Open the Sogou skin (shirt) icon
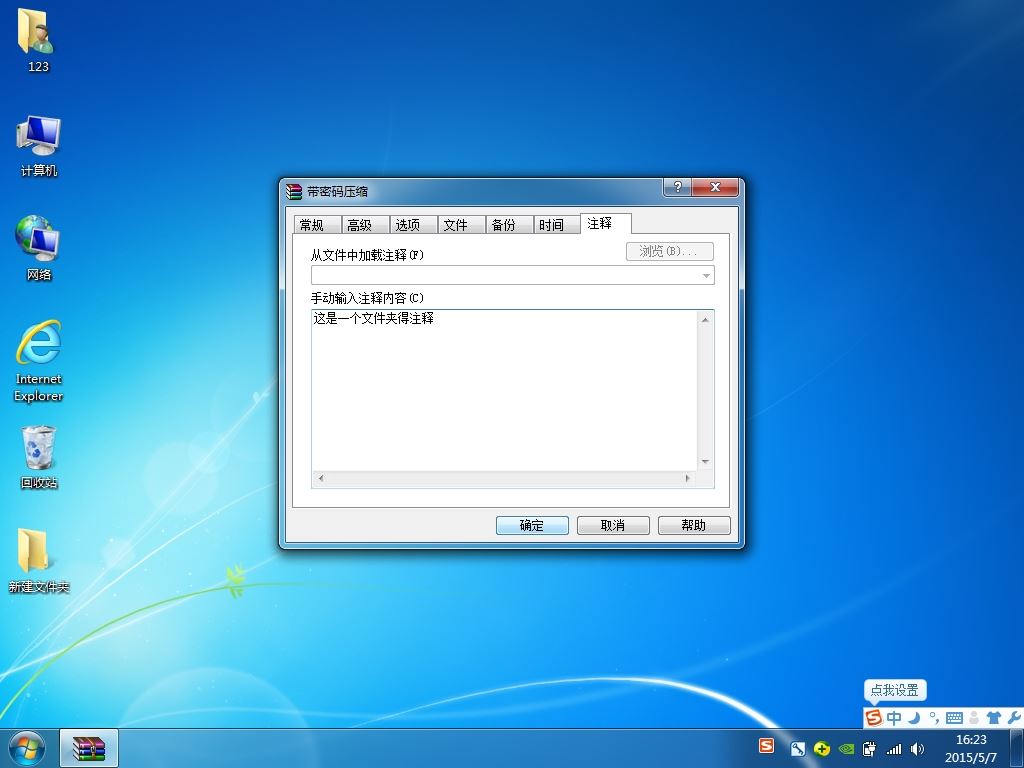Screen dimensions: 1024x768 994,718
